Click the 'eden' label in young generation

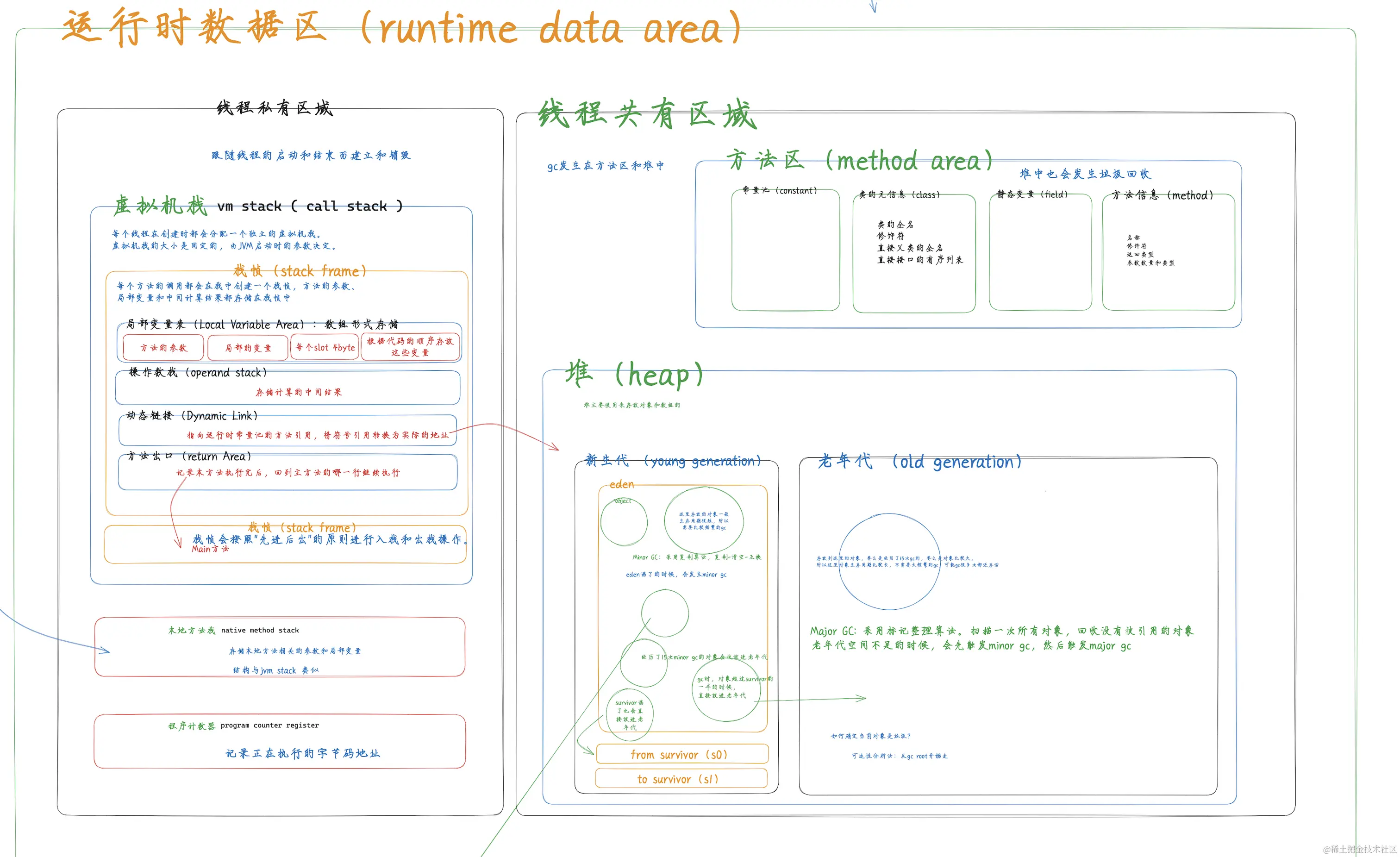click(x=622, y=484)
